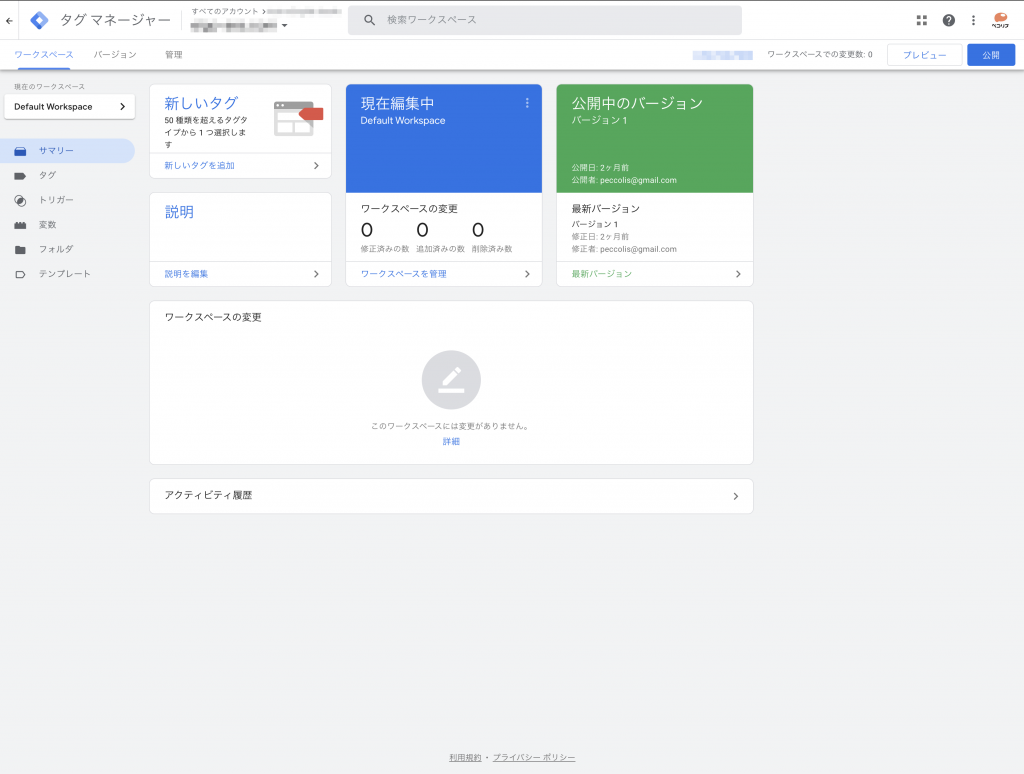Select サマリー in the sidebar
The height and width of the screenshot is (774, 1024).
[x=67, y=151]
